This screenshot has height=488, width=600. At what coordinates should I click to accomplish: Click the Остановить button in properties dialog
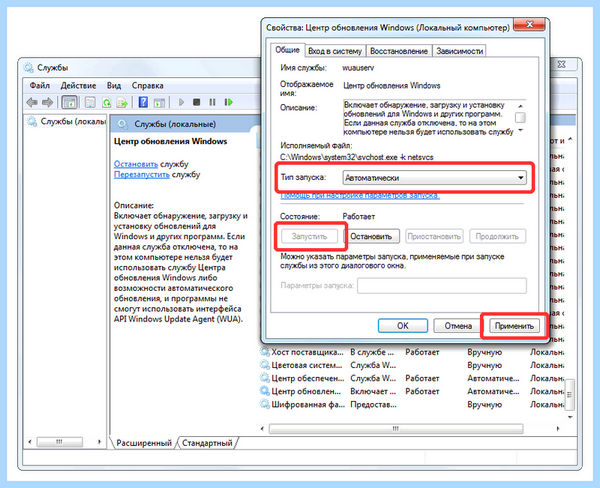371,237
